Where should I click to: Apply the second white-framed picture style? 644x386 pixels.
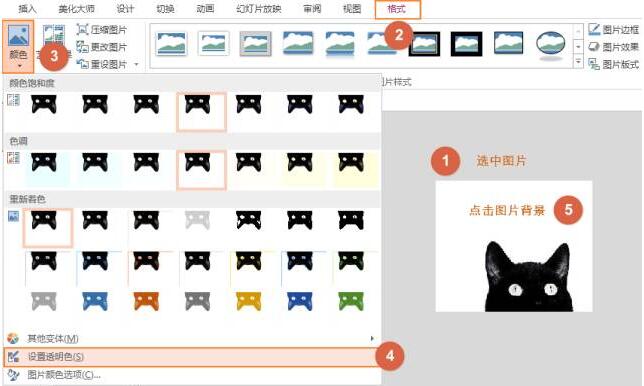[x=213, y=44]
